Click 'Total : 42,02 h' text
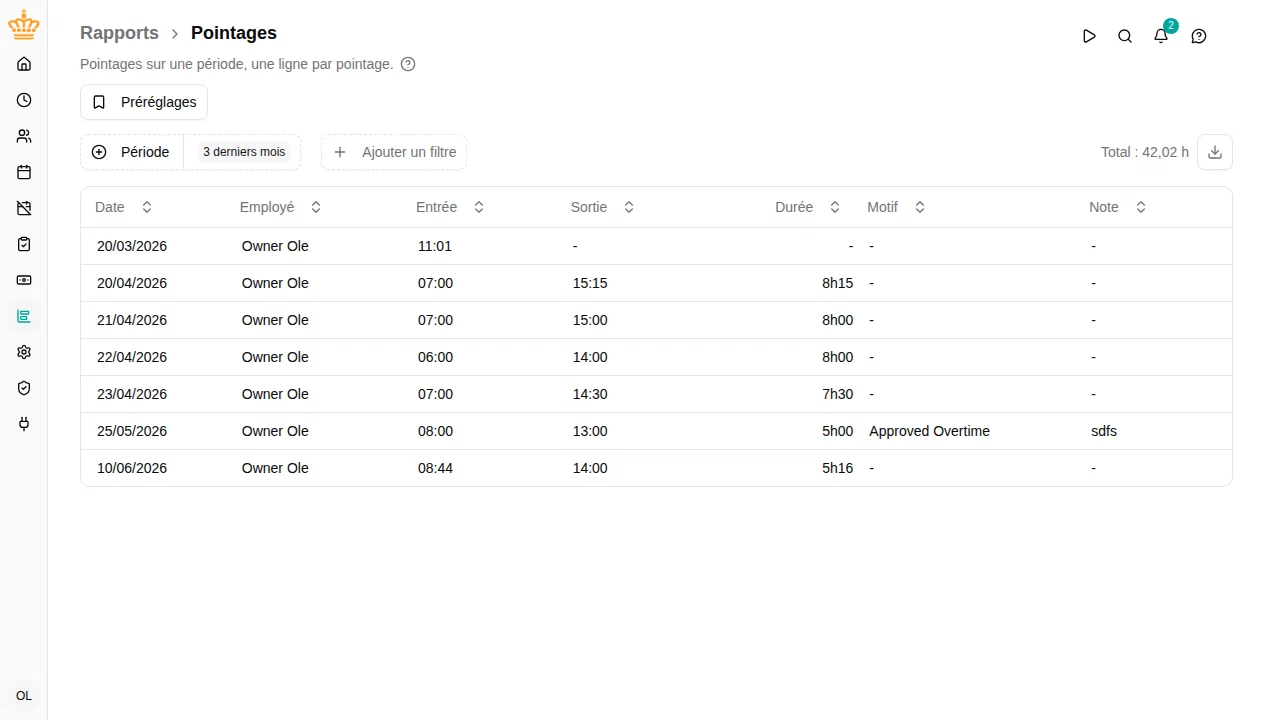The image size is (1280, 720). 1145,152
